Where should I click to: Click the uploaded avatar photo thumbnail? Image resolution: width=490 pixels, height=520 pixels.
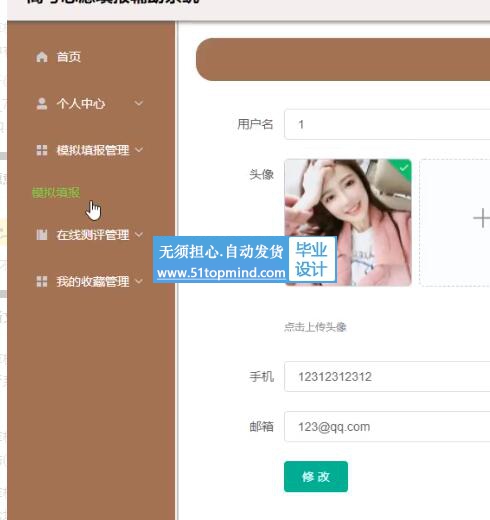click(348, 222)
